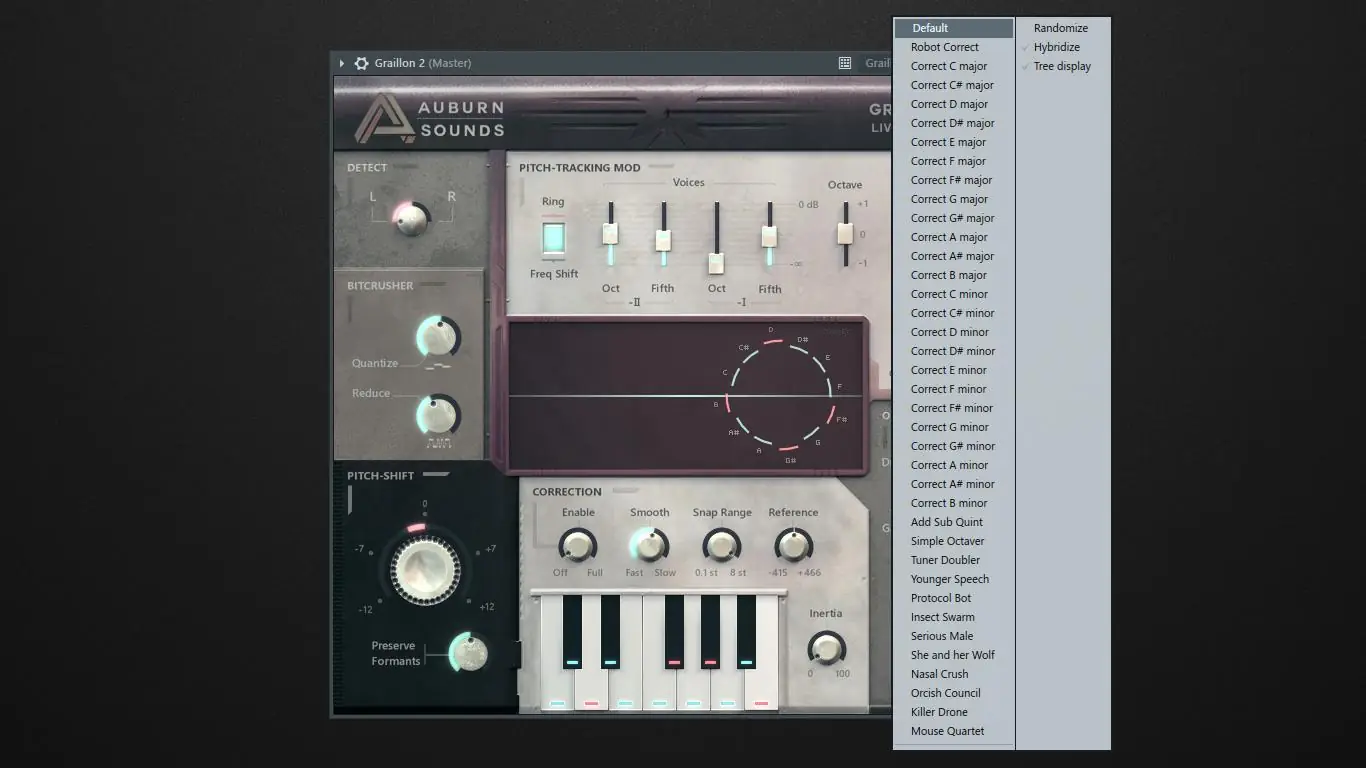1366x768 pixels.
Task: Choose the Robot Correct preset
Action: click(954, 47)
